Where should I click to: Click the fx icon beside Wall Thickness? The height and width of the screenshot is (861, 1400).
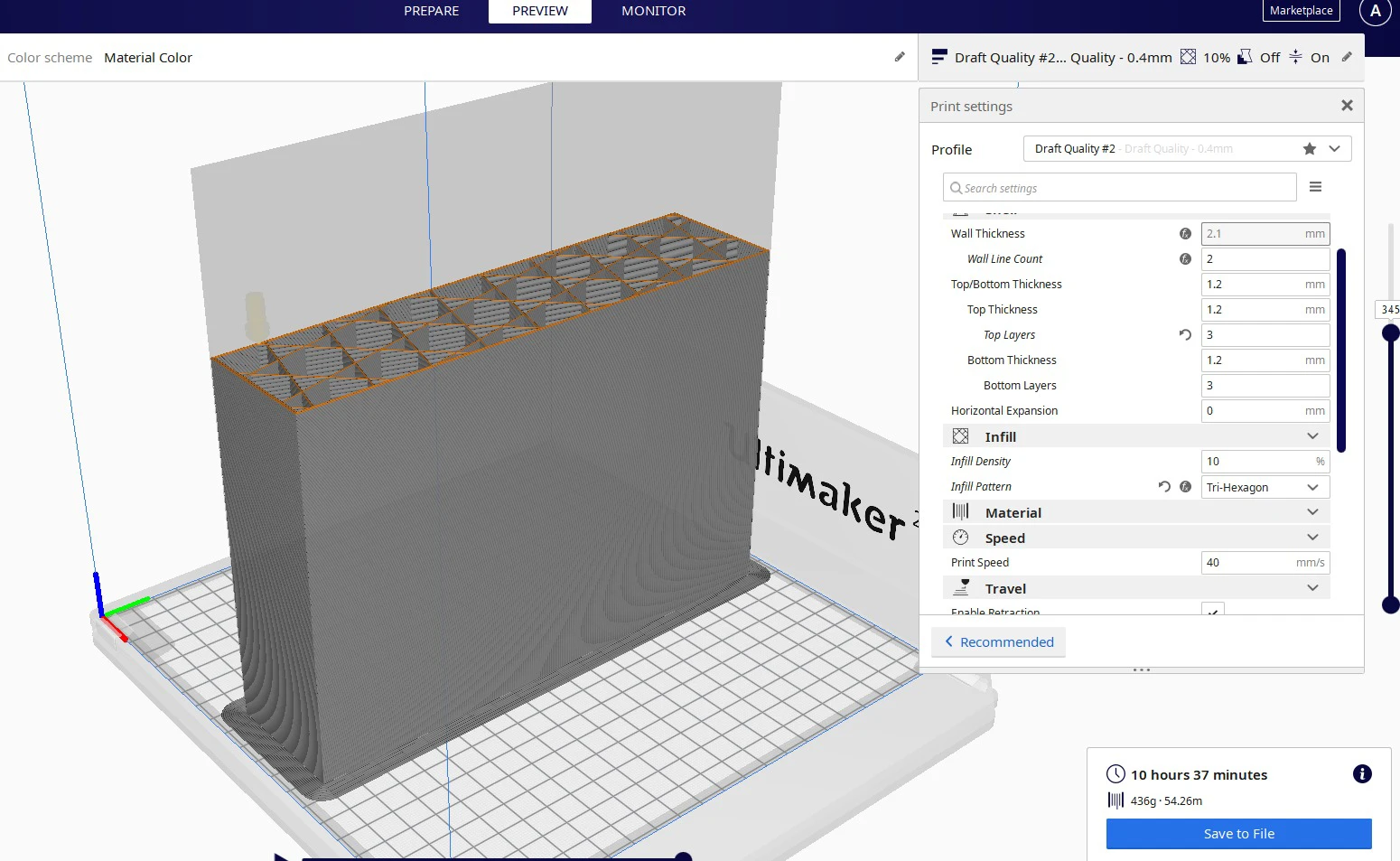pyautogui.click(x=1185, y=234)
